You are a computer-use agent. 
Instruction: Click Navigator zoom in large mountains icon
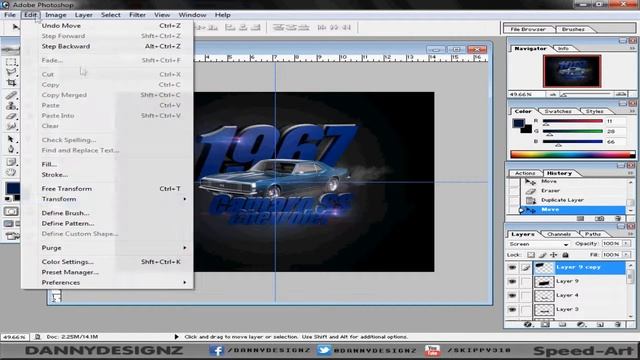pyautogui.click(x=621, y=94)
